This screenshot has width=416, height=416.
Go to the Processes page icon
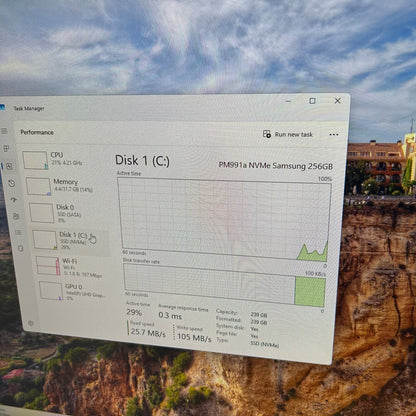pos(6,149)
